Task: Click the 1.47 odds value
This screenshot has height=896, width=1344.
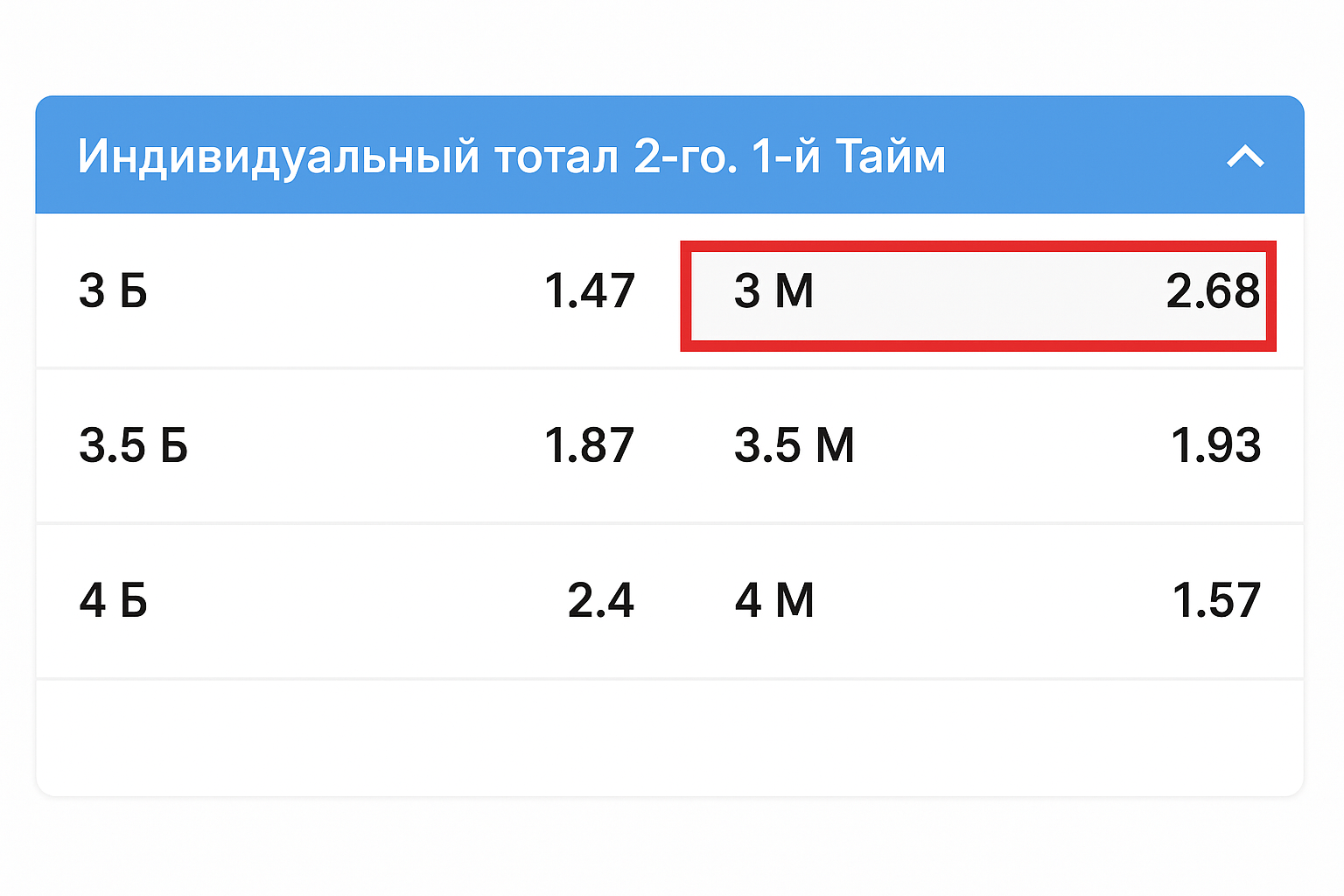Action: tap(589, 290)
